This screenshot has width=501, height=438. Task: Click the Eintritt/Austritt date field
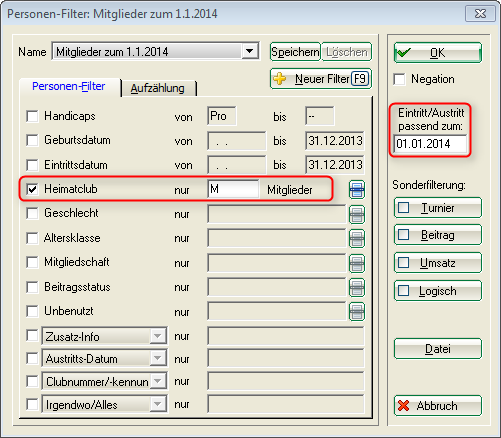pyautogui.click(x=430, y=144)
